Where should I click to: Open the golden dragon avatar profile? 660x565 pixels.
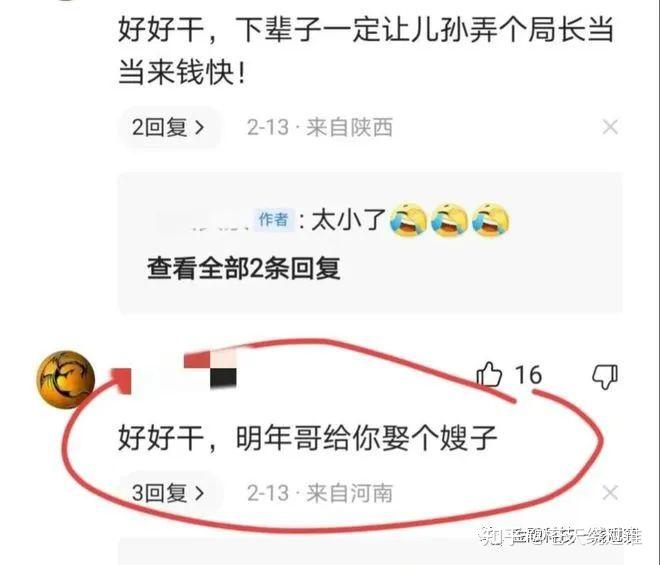click(x=66, y=379)
